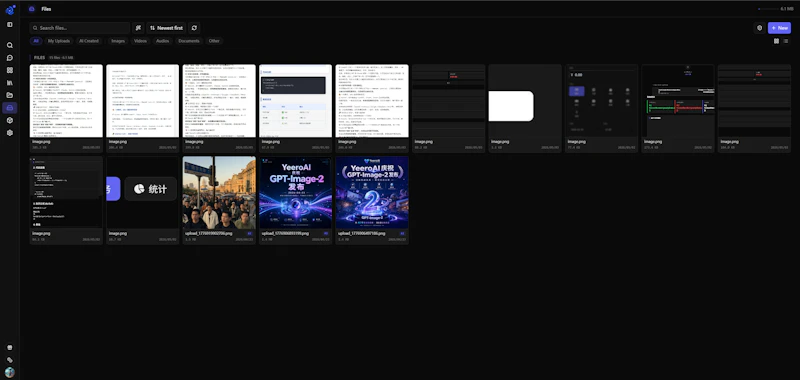800x380 pixels.
Task: Switch to list view
Action: coord(786,41)
